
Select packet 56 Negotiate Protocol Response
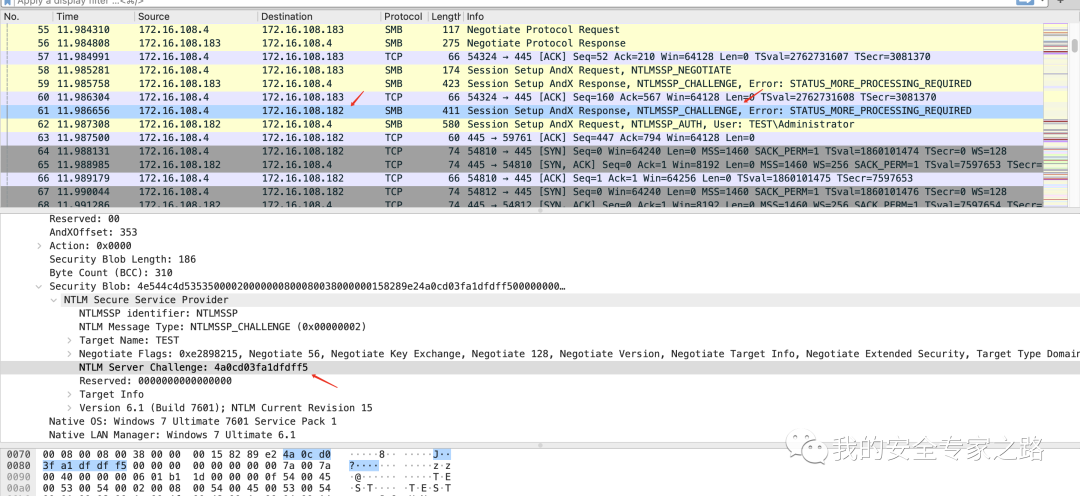[521, 43]
